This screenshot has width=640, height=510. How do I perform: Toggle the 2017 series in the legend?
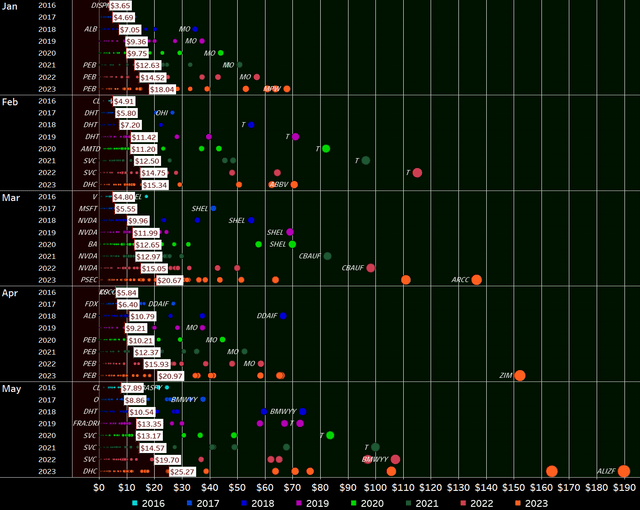203,503
